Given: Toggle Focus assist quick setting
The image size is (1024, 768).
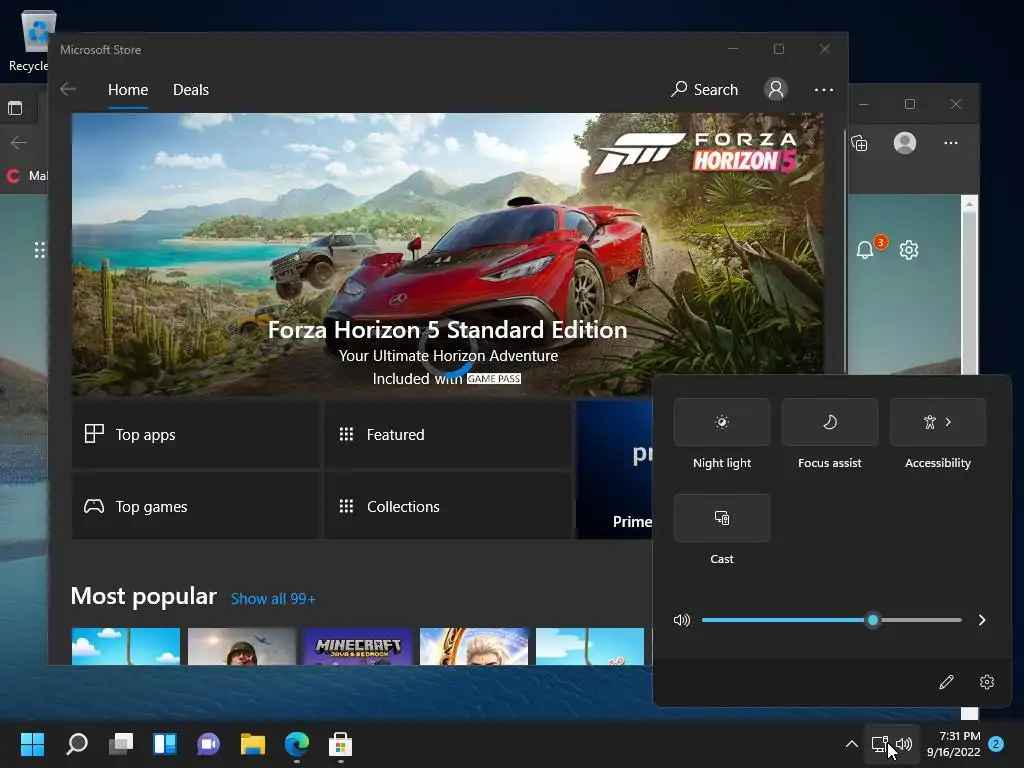Looking at the screenshot, I should pos(829,422).
